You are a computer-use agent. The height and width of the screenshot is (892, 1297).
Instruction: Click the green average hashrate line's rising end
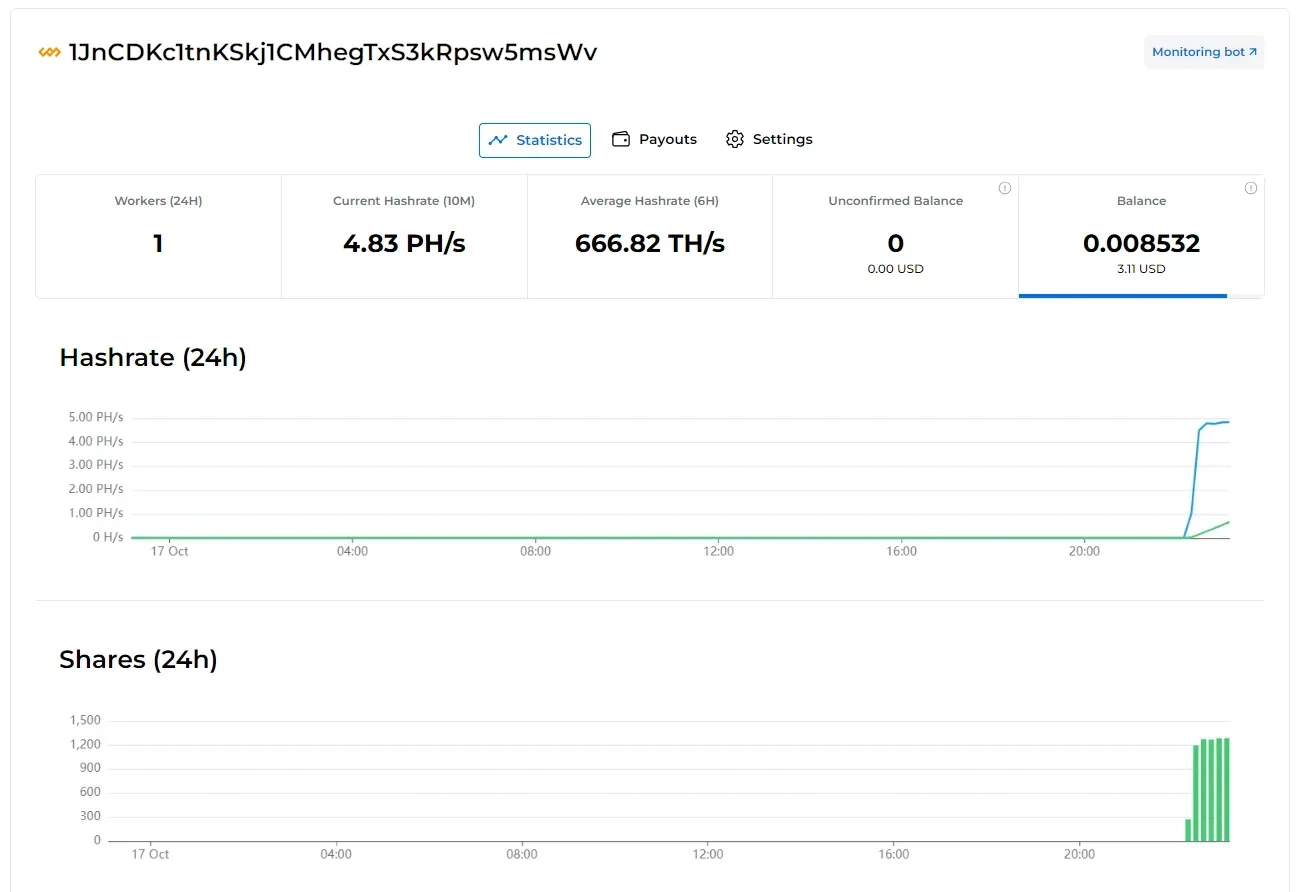[1224, 524]
